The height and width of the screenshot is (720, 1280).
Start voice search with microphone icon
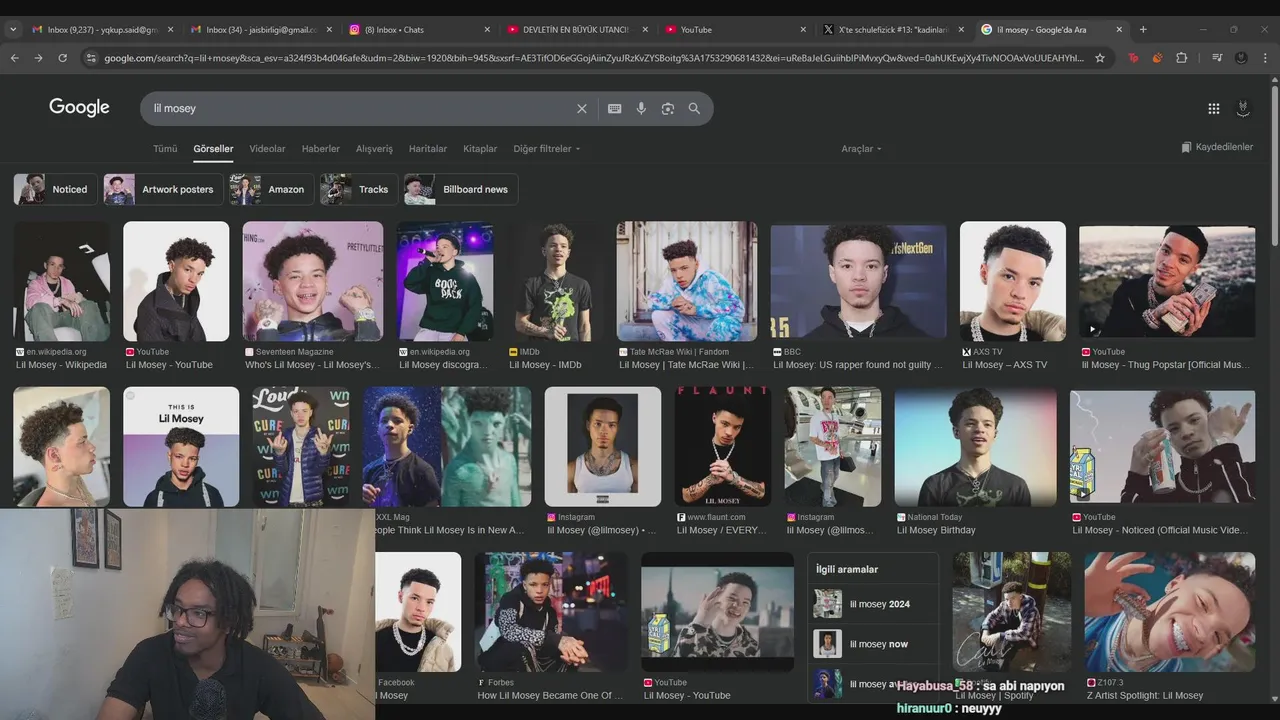pos(641,108)
